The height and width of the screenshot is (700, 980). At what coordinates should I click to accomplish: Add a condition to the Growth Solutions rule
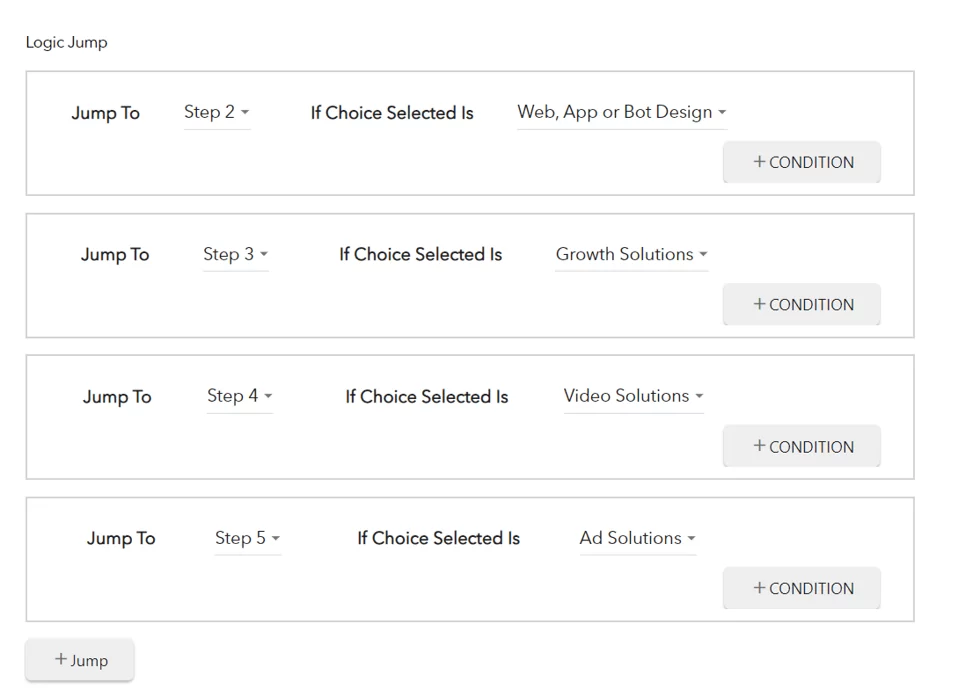click(x=802, y=304)
